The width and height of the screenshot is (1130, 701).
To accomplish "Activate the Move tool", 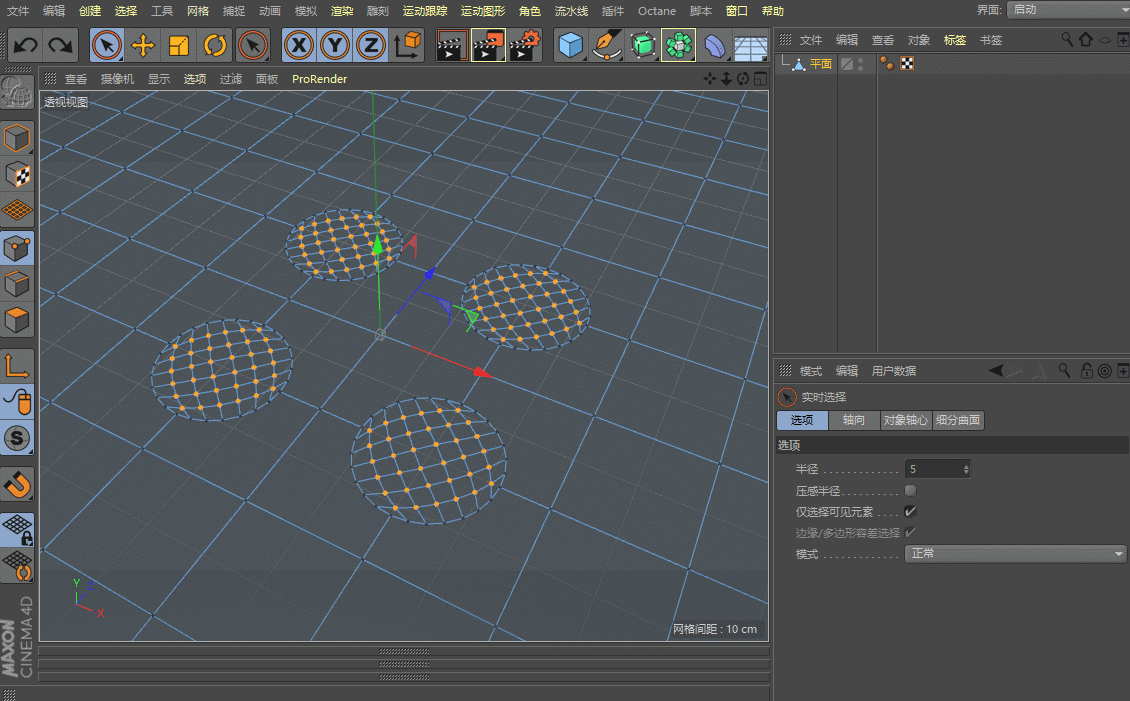I will (x=143, y=45).
